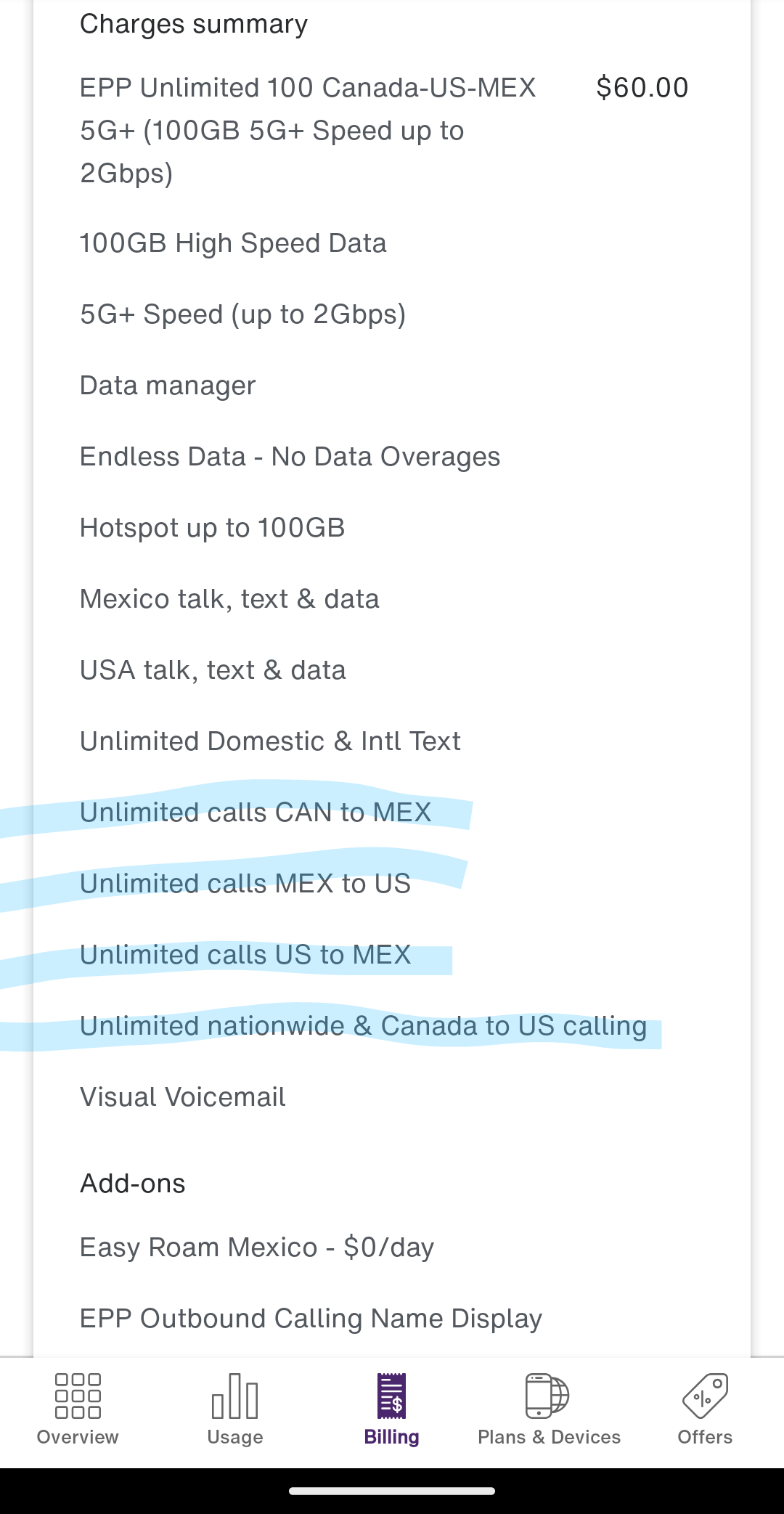The image size is (784, 1514).
Task: Select the Hotspot up to 100GB line
Action: tap(212, 527)
